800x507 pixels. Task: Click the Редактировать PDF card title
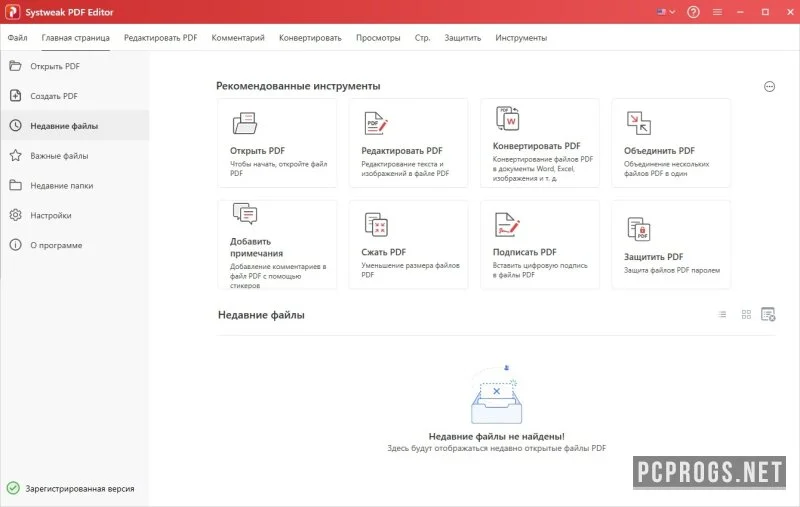point(402,150)
